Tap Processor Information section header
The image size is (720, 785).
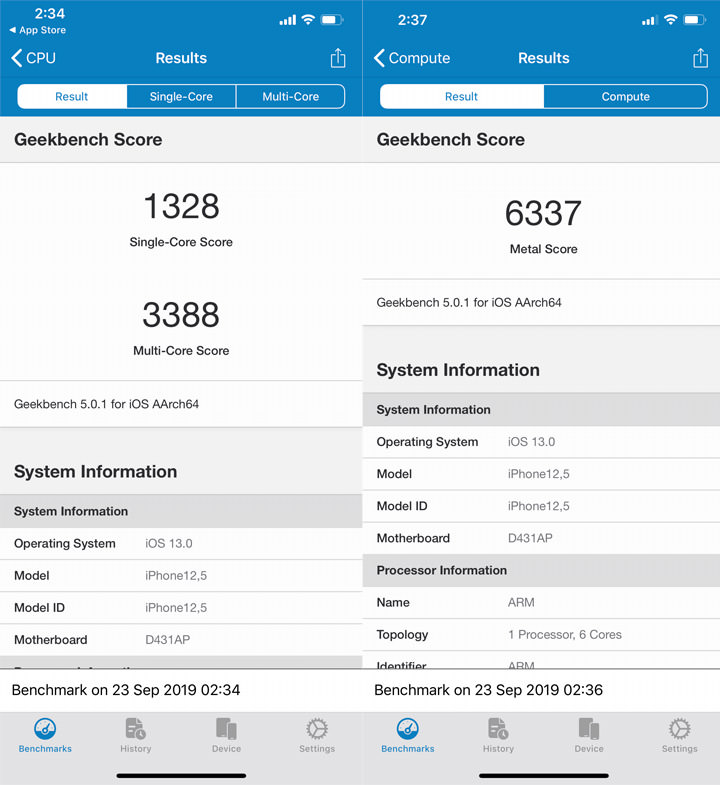(541, 571)
